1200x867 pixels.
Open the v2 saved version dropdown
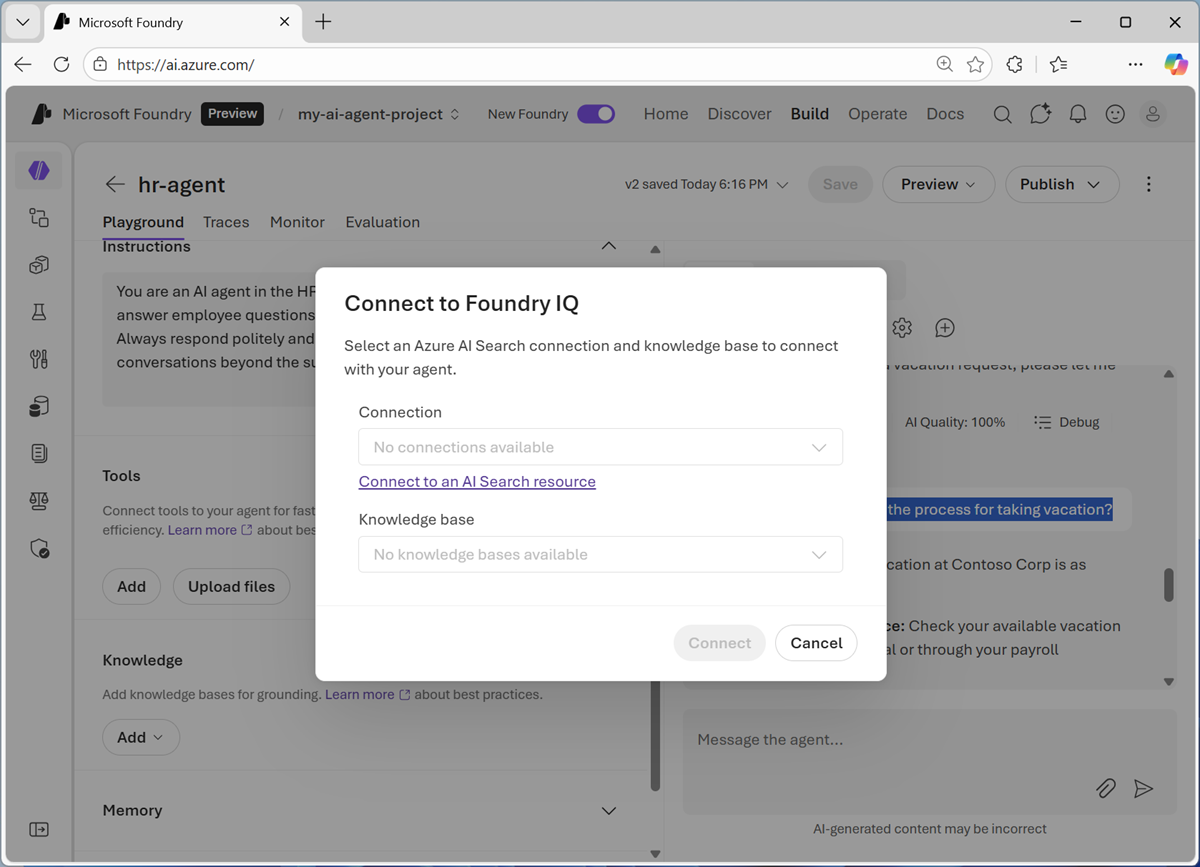coord(707,184)
